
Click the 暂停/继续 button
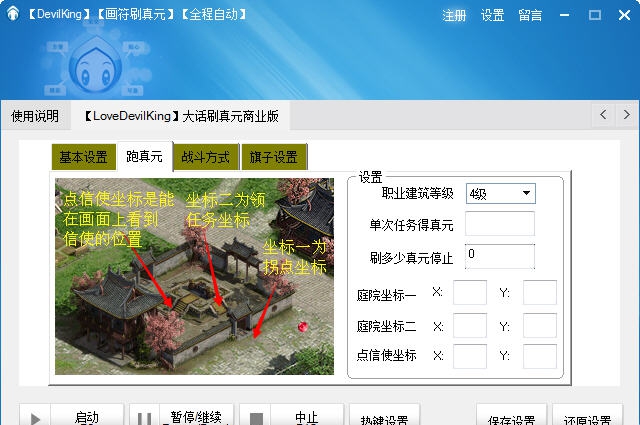(196, 416)
